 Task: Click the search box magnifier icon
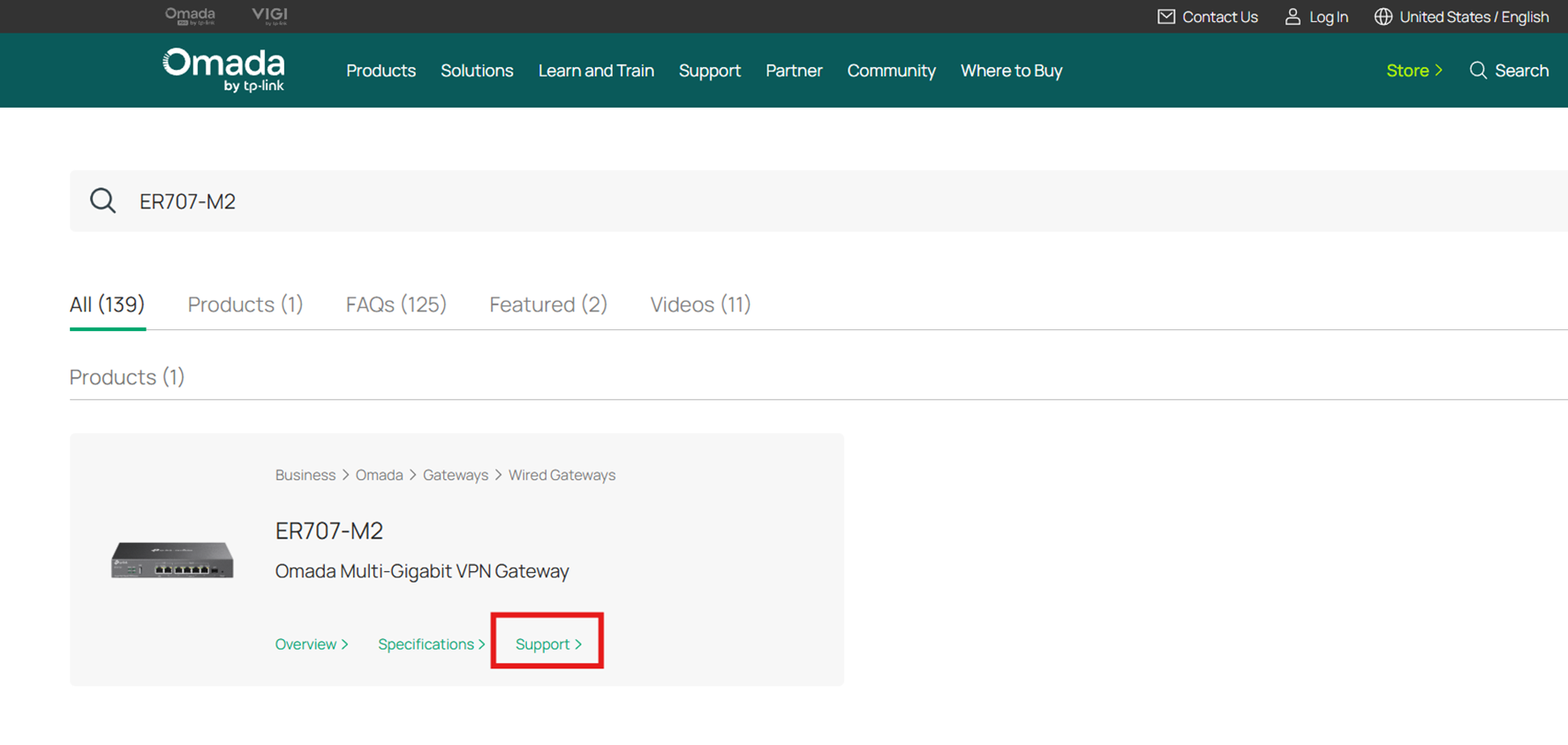[x=103, y=200]
